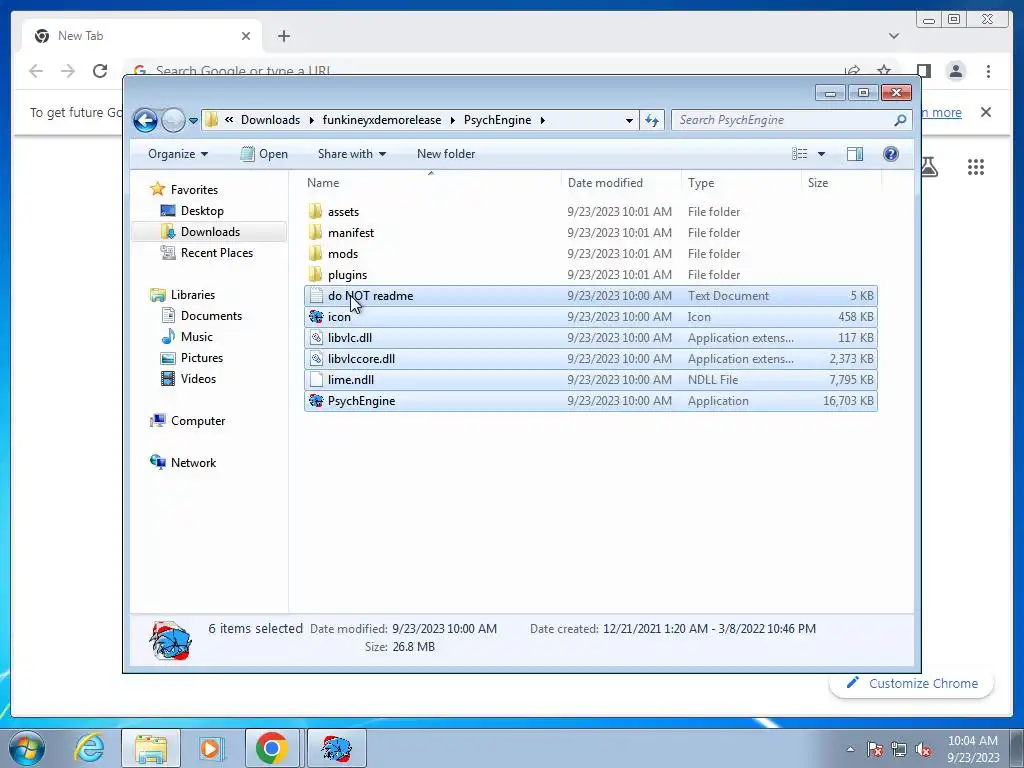Refresh the PsychEngine folder view
1024x768 pixels.
[652, 120]
